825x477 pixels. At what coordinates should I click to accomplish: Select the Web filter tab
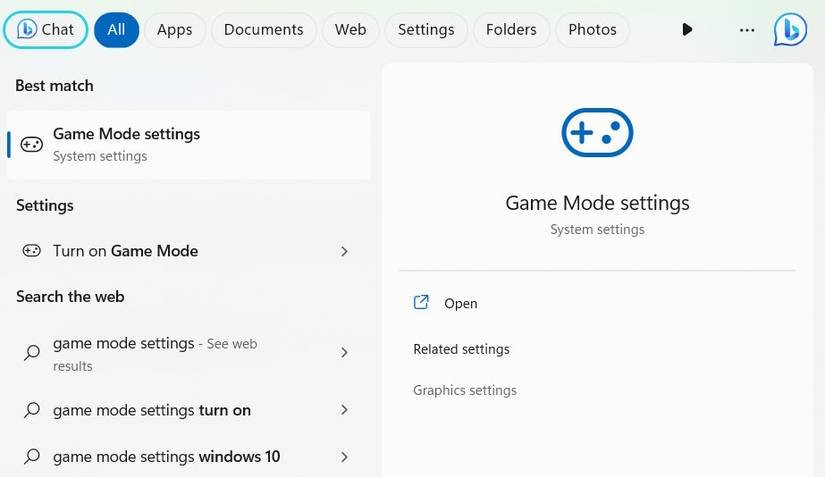pyautogui.click(x=350, y=30)
